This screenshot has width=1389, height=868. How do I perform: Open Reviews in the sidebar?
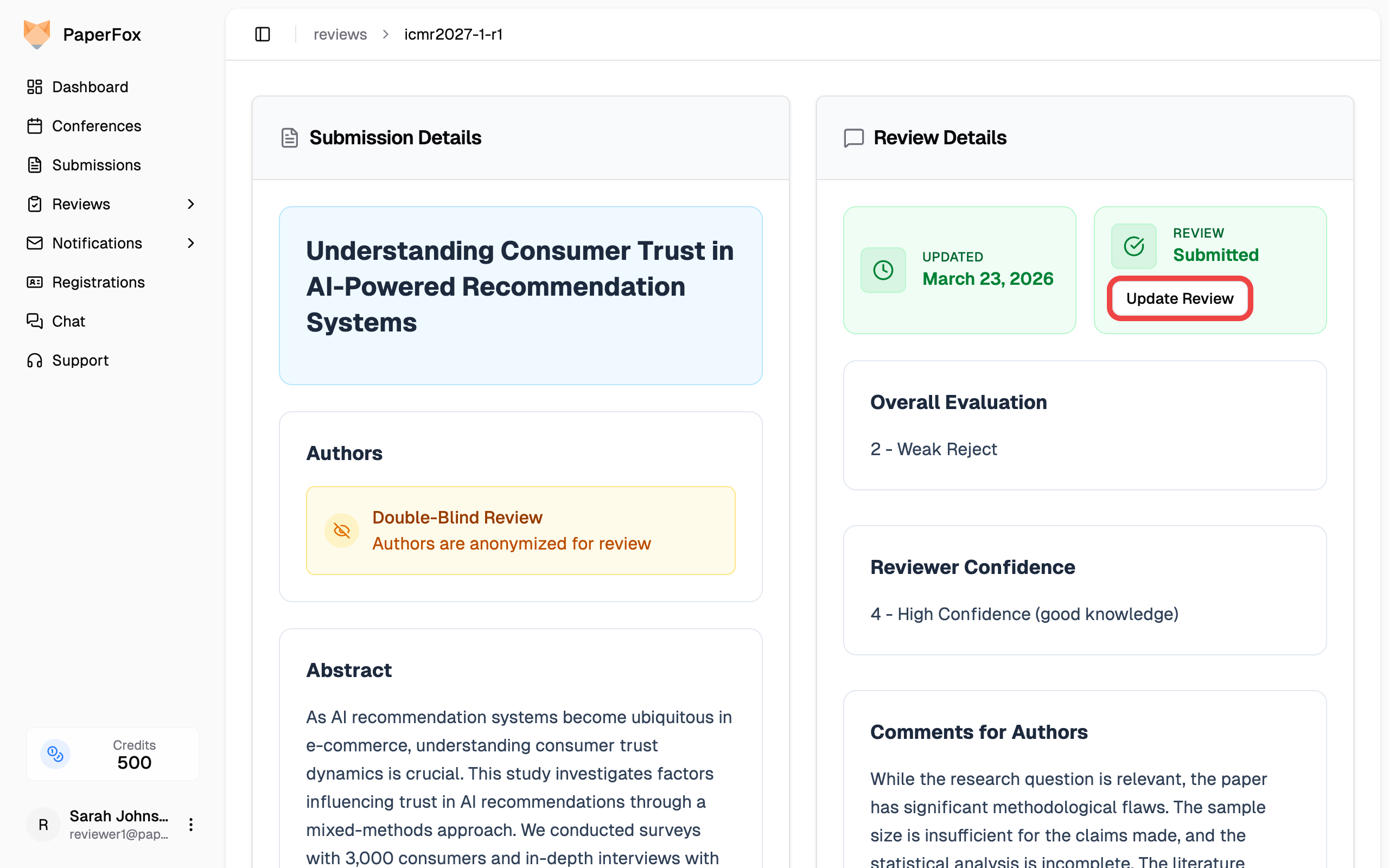click(81, 204)
